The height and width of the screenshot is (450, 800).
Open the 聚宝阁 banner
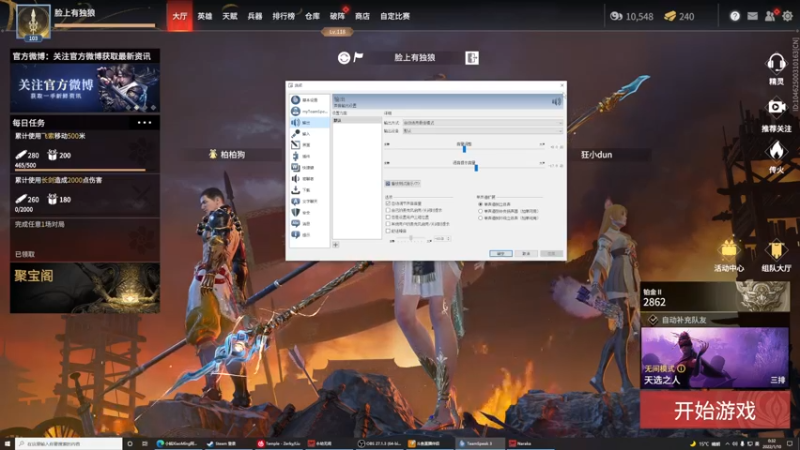click(85, 288)
